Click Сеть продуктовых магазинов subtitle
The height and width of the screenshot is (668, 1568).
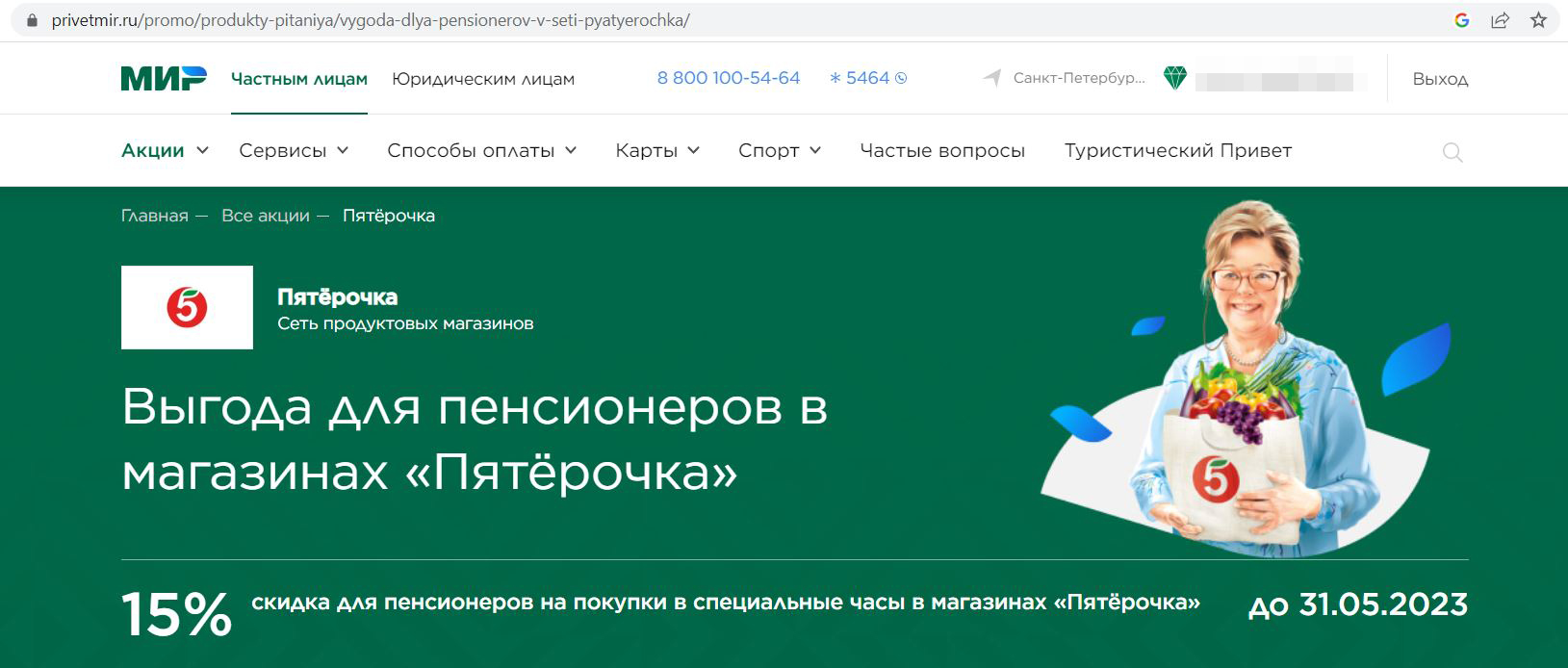point(405,323)
